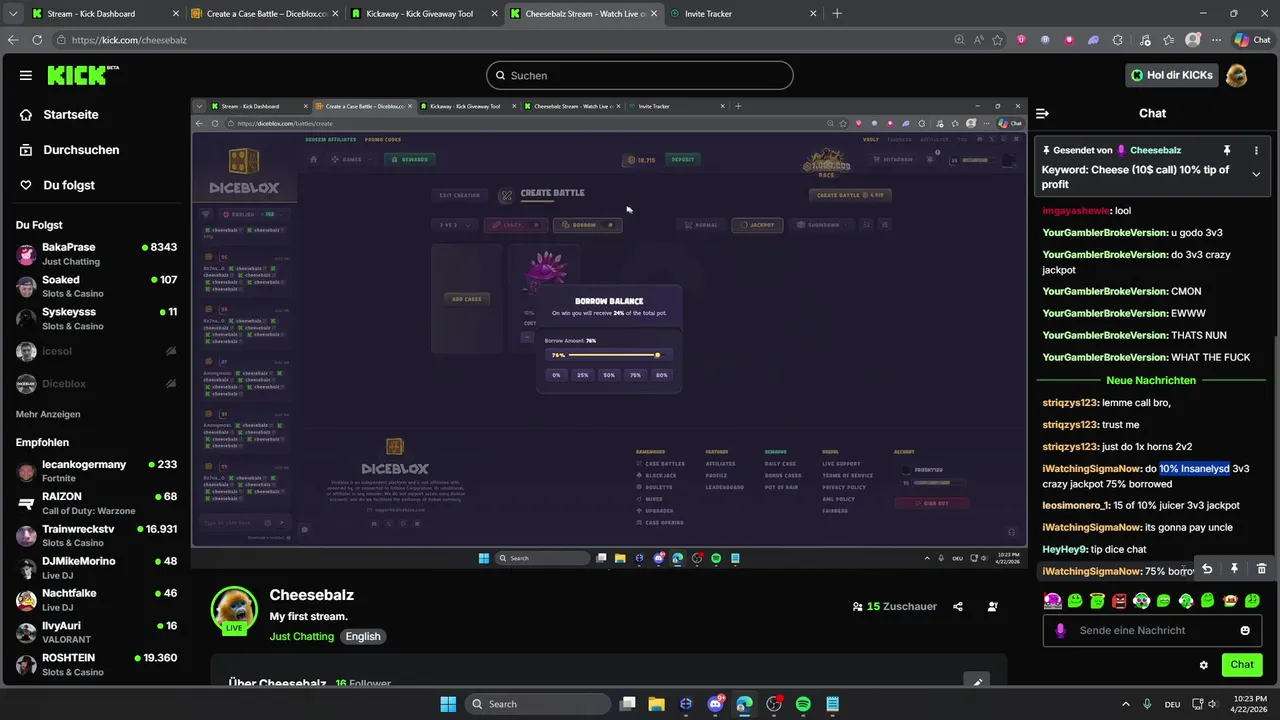
Task: Open the 3 vs 3 dropdown in stream
Action: [x=455, y=225]
